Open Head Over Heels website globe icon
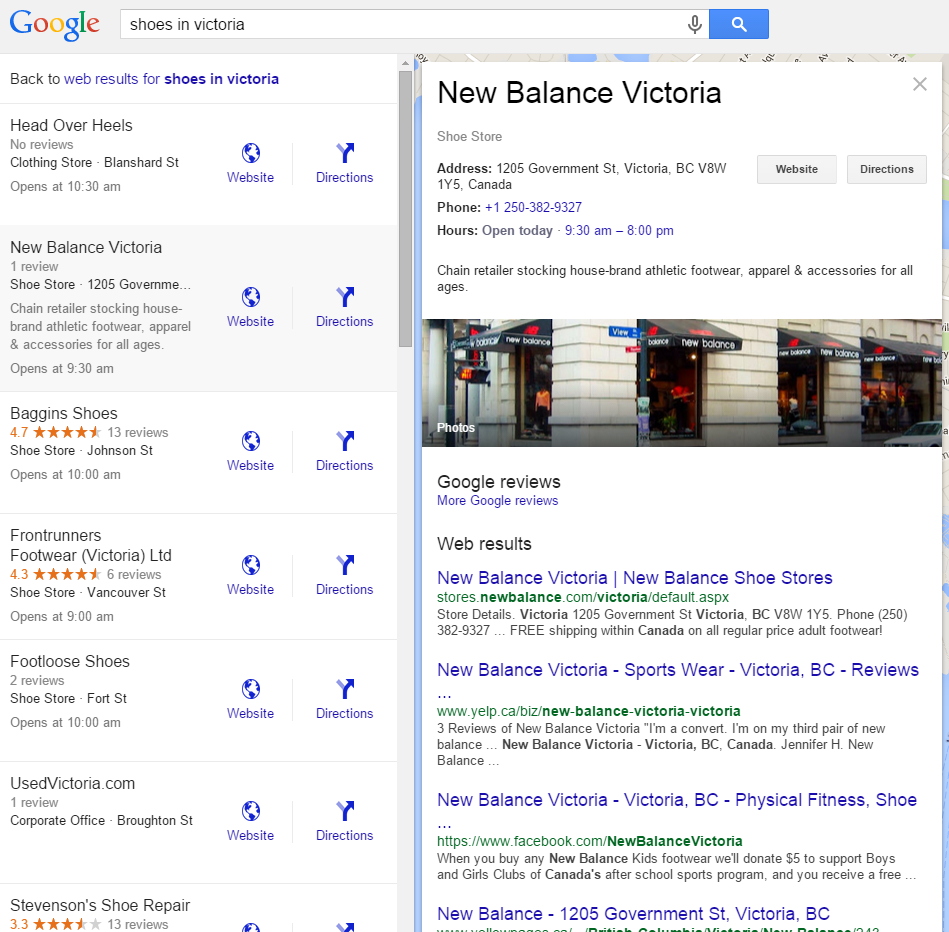This screenshot has height=932, width=949. click(250, 154)
